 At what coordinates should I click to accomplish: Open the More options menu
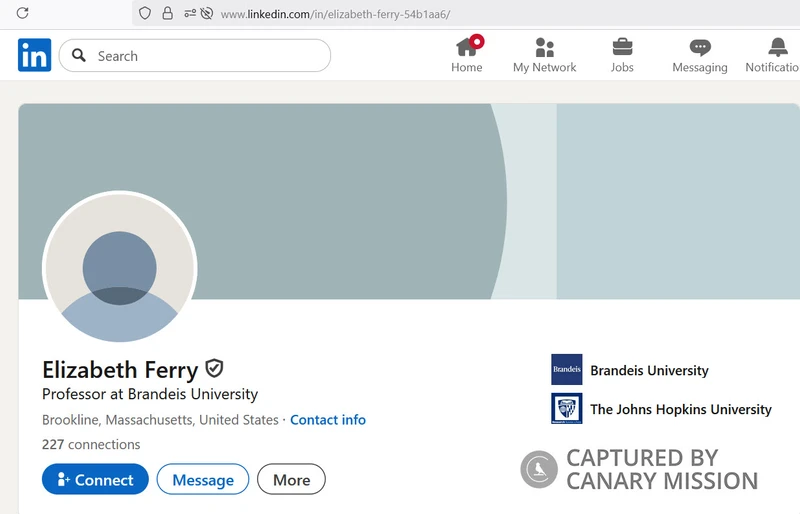(291, 479)
